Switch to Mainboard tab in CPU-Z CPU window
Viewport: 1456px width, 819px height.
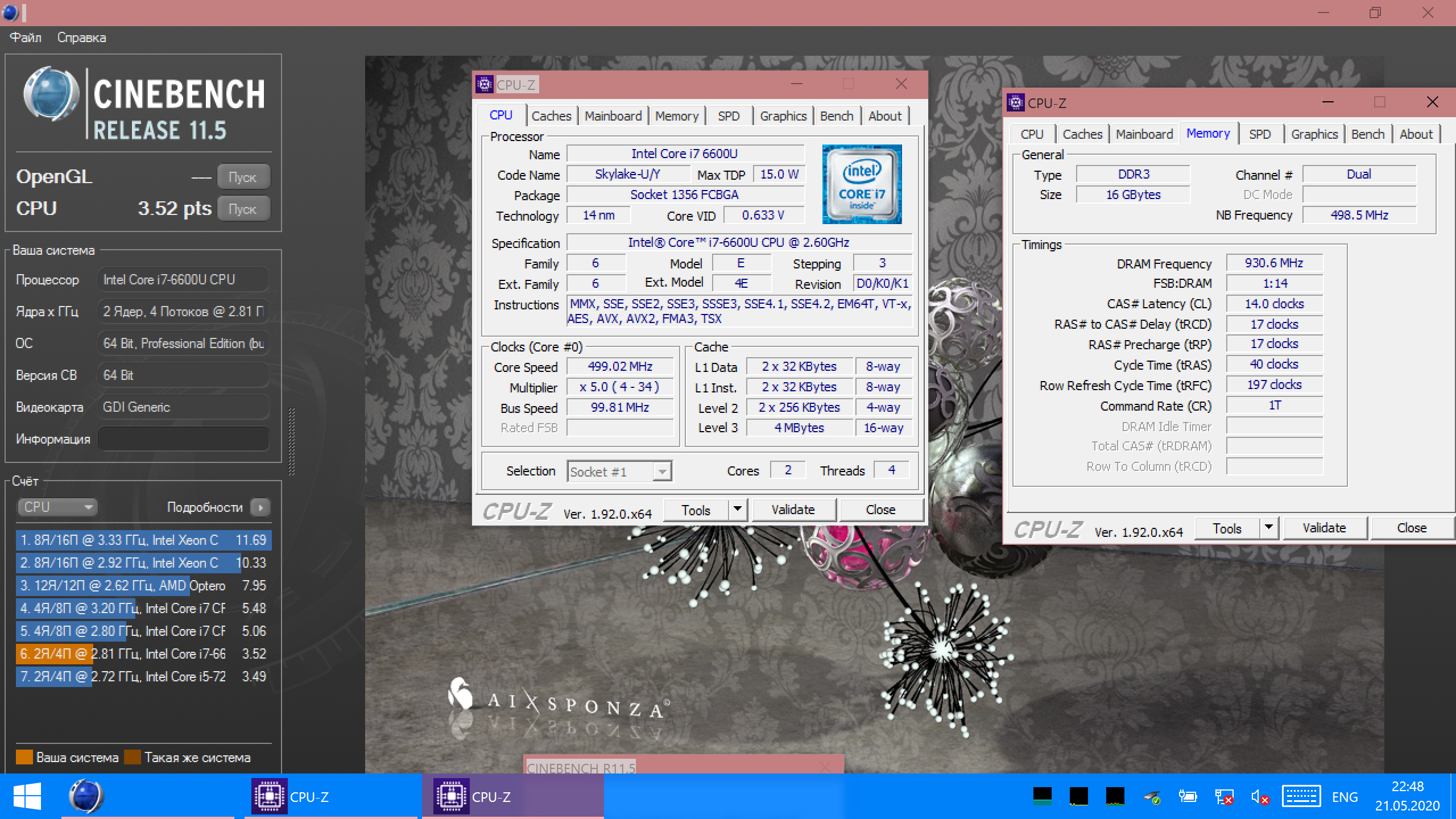pyautogui.click(x=613, y=116)
